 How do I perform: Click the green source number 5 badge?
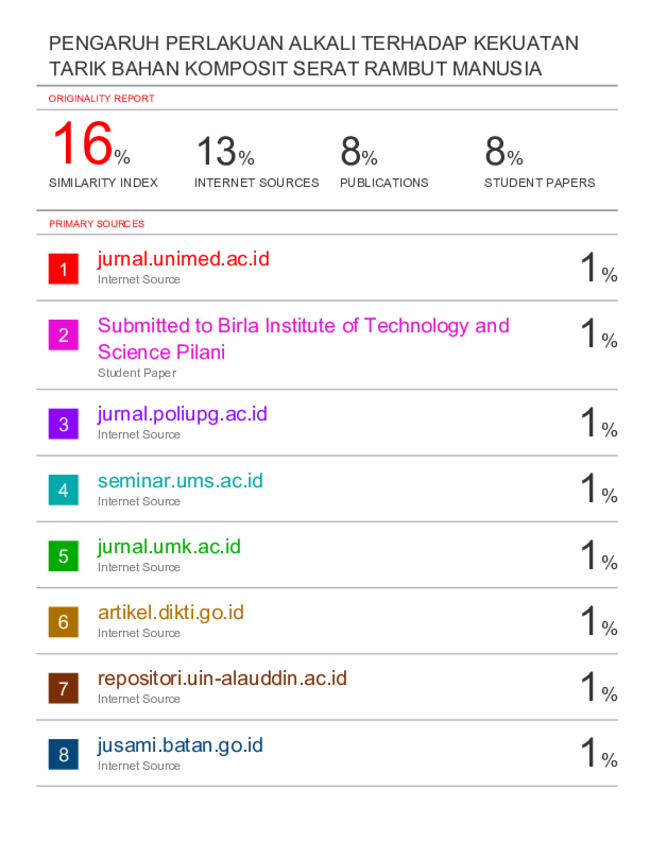click(63, 556)
